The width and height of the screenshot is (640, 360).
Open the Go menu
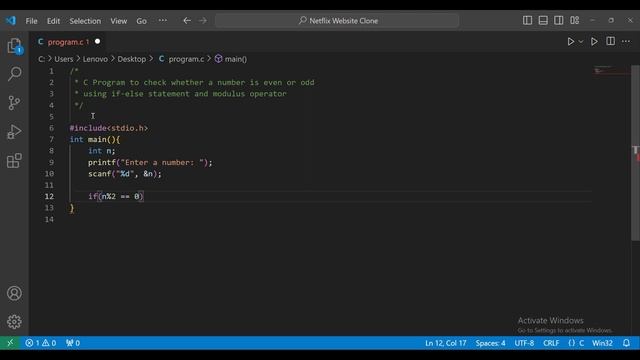pos(141,21)
